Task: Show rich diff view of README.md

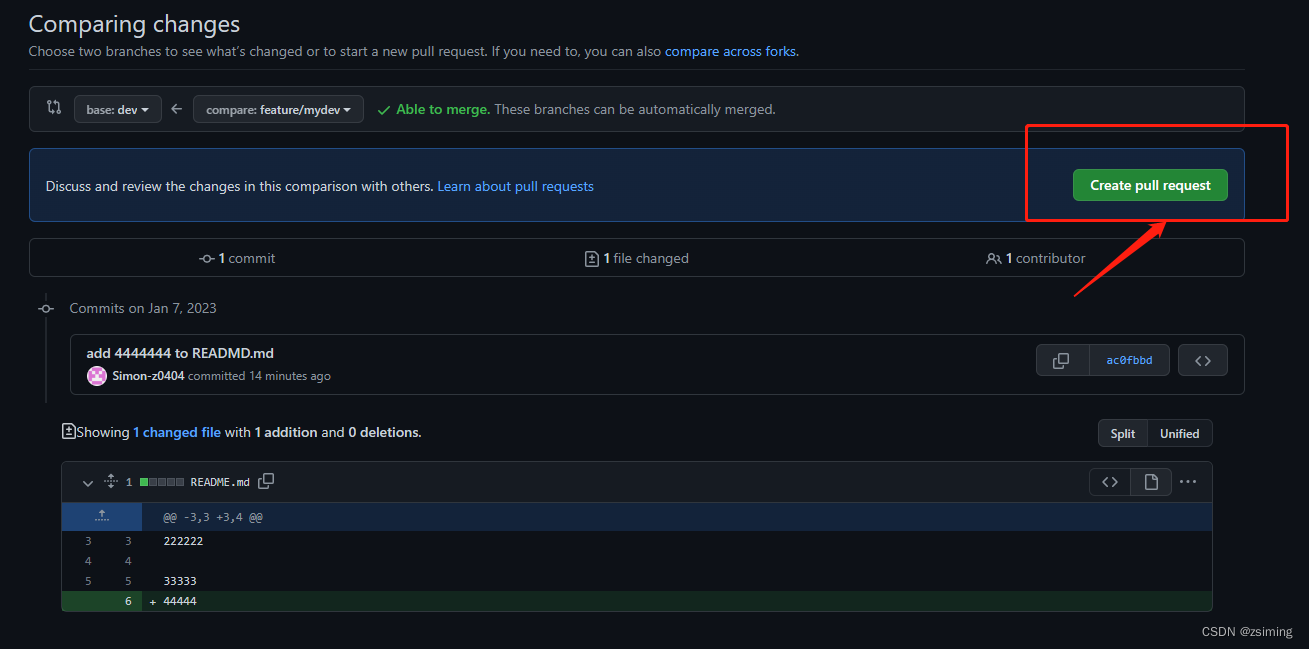Action: 1151,482
